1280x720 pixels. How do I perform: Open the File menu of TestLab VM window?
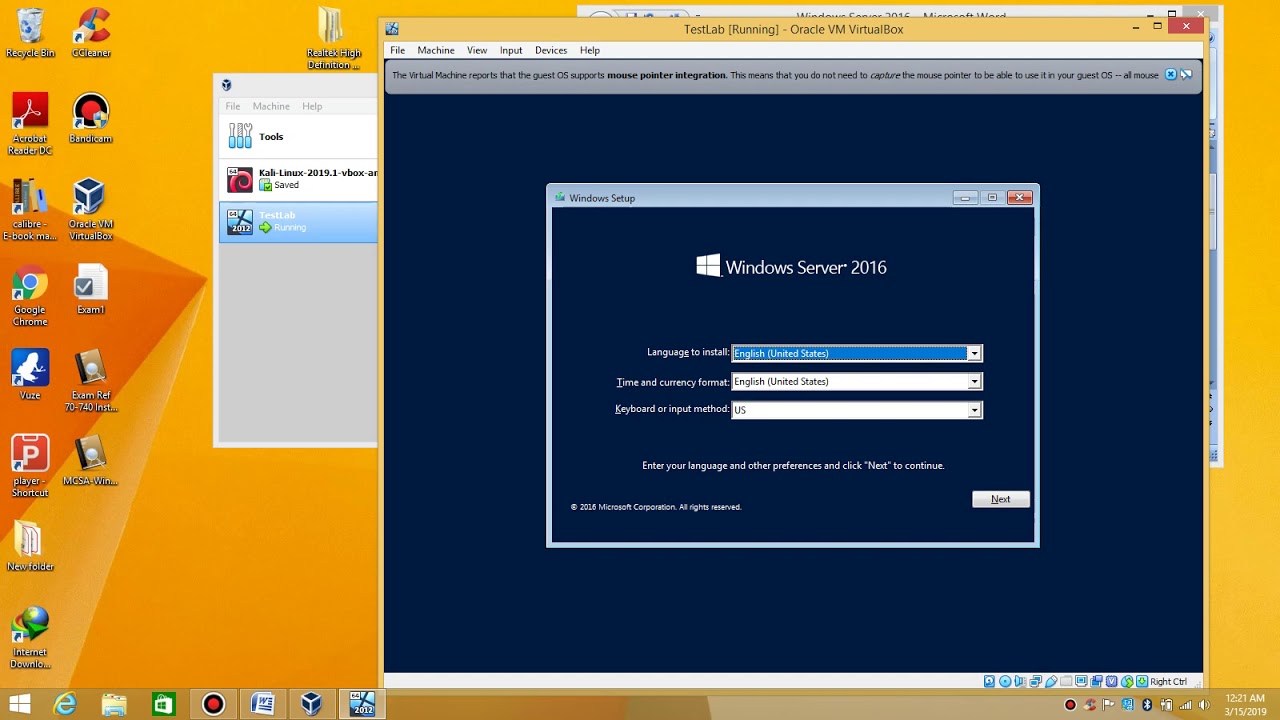[x=397, y=50]
